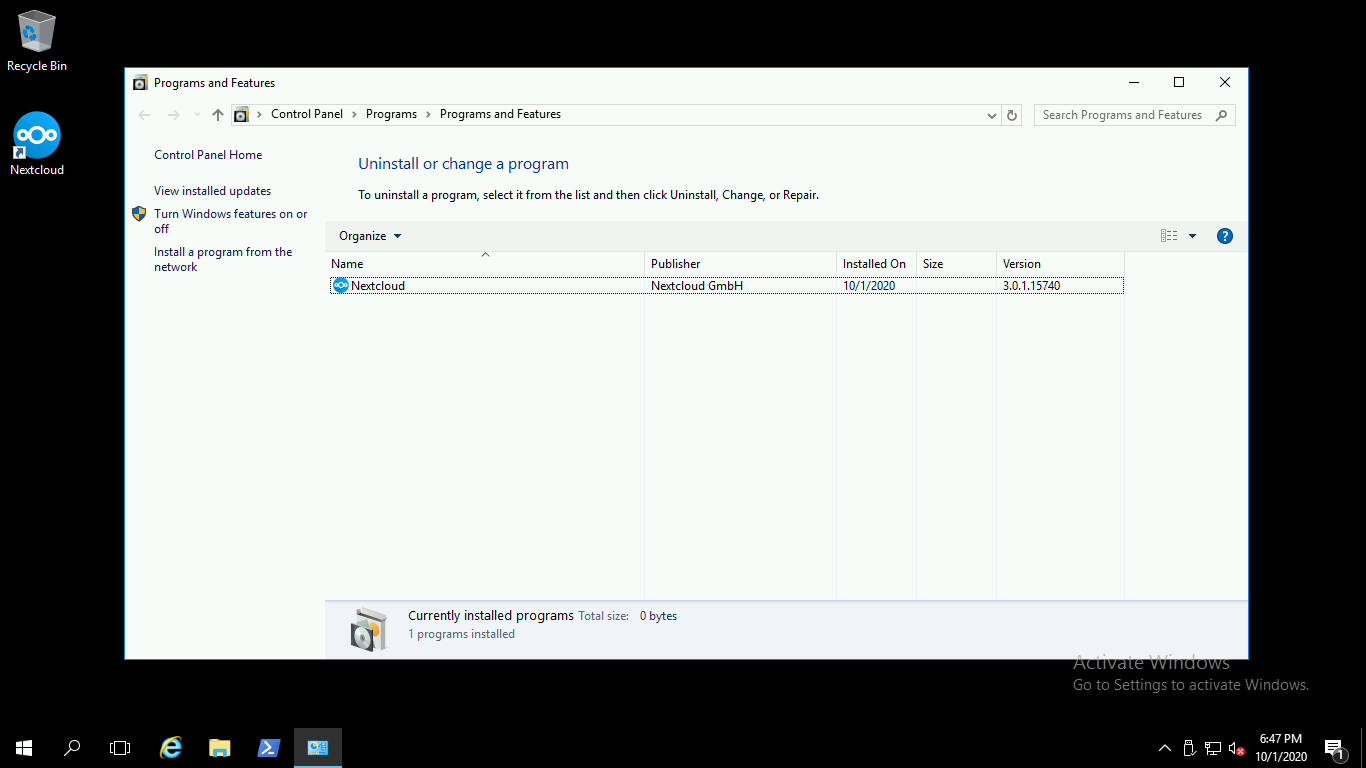
Task: Open the Action Center notifications icon
Action: [x=1335, y=748]
